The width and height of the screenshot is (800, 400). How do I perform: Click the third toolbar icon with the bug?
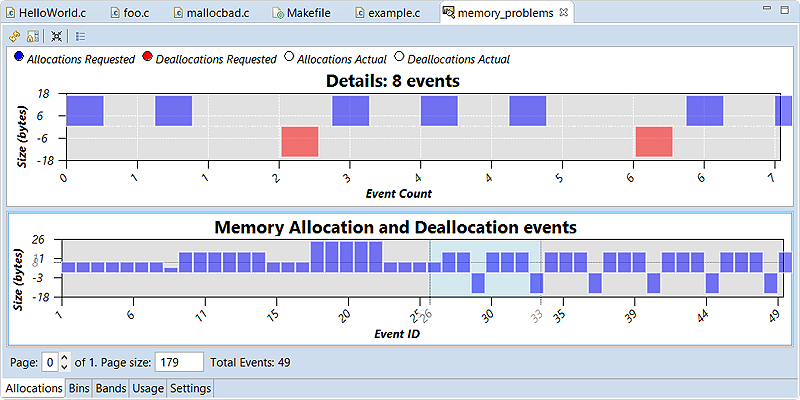click(x=57, y=36)
